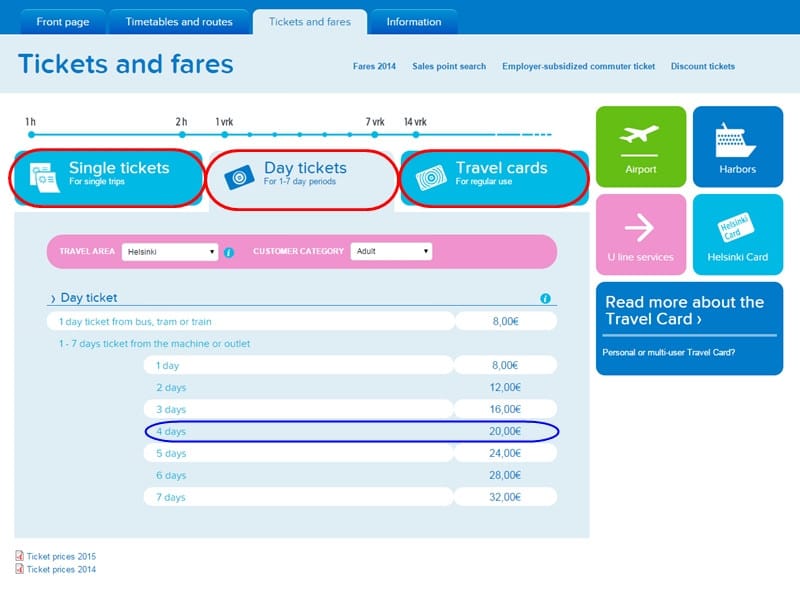Open the Front page tab
The image size is (800, 600).
[63, 22]
